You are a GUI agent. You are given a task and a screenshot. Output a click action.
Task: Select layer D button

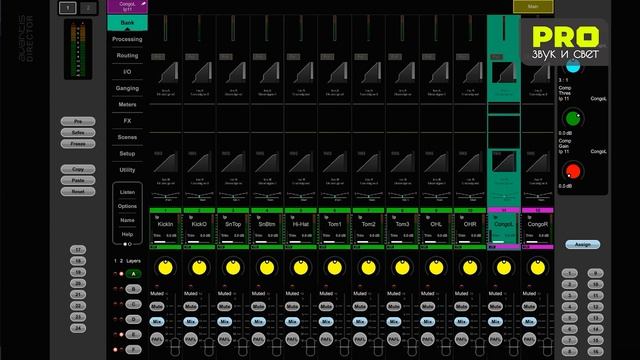click(133, 319)
